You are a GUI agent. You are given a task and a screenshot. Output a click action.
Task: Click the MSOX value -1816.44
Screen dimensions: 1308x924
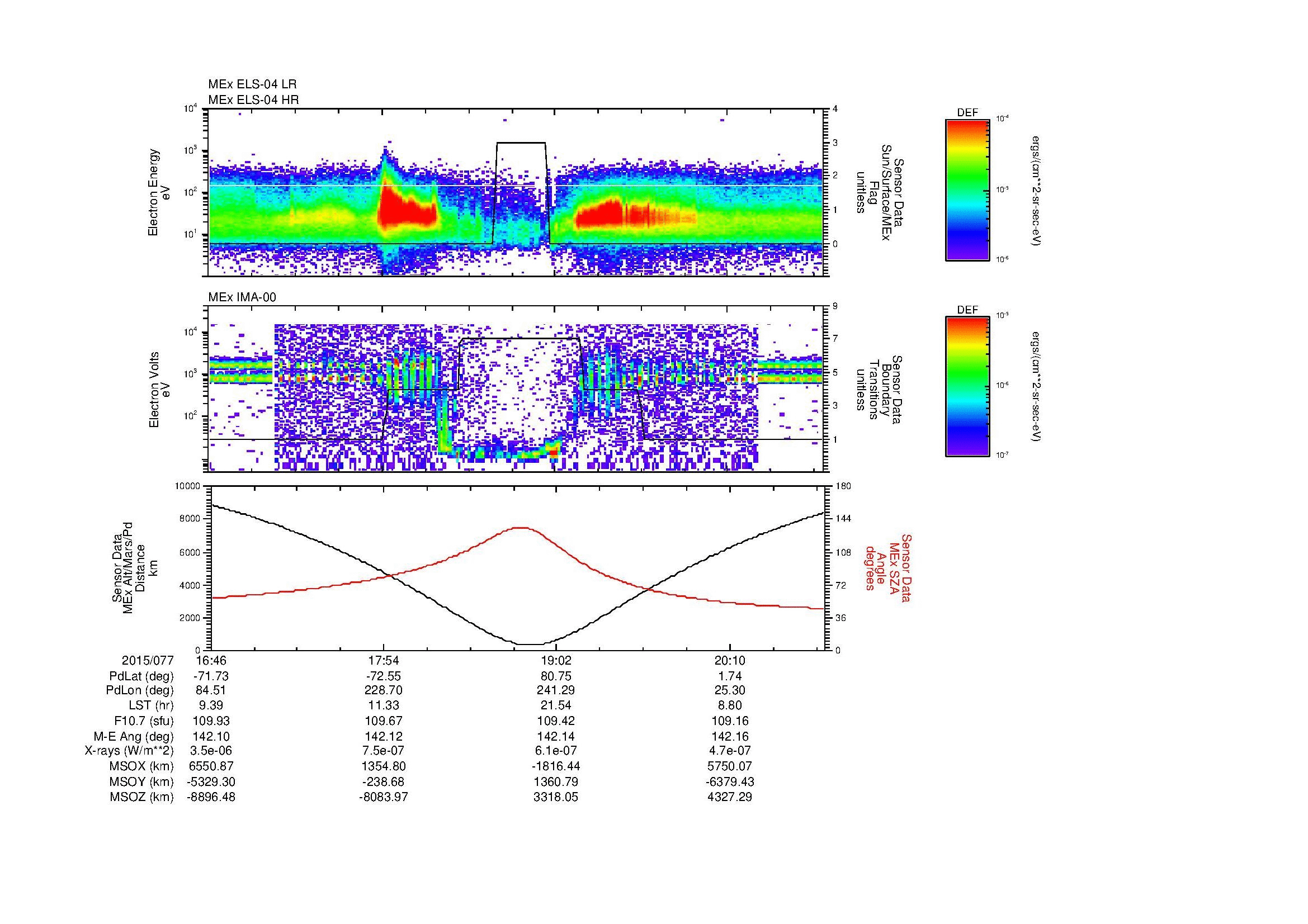tap(556, 766)
